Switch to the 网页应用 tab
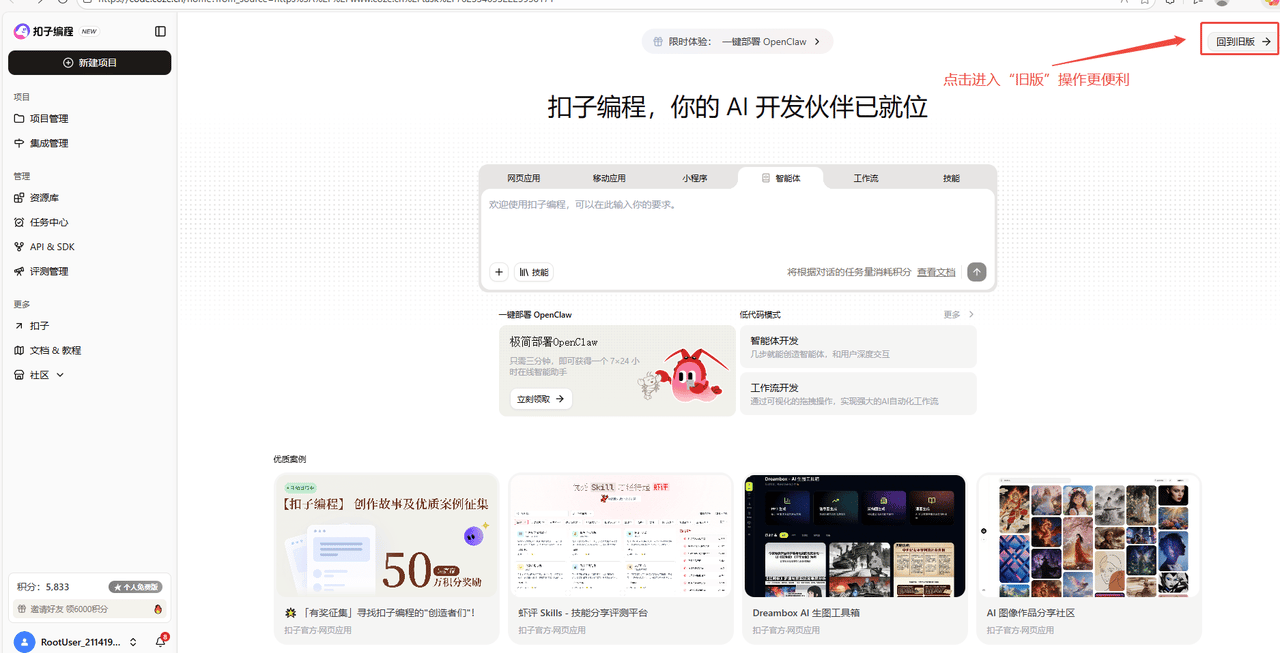 coord(523,178)
